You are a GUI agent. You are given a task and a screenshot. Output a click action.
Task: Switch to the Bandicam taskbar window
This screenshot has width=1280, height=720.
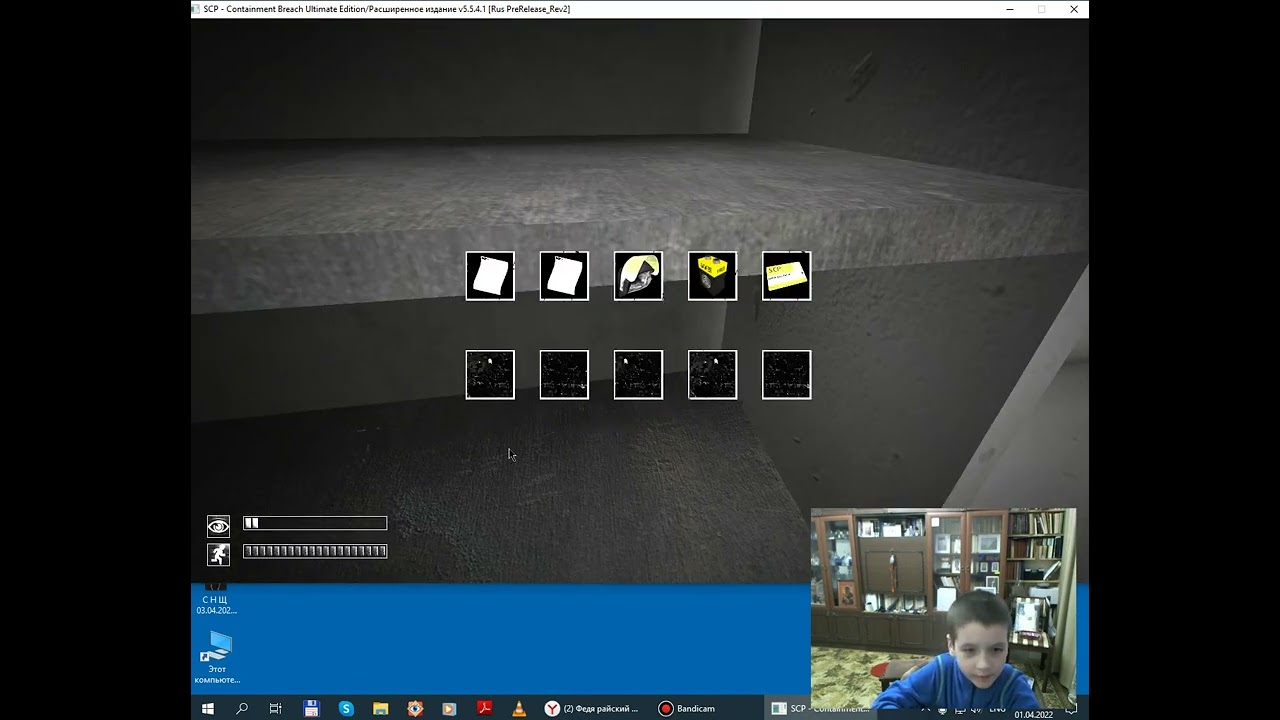pyautogui.click(x=688, y=708)
